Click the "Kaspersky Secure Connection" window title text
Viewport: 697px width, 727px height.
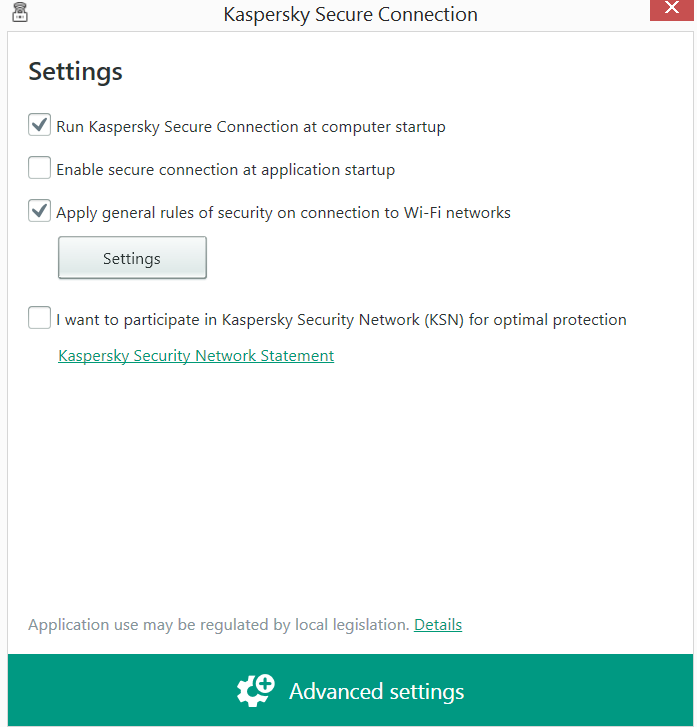350,14
